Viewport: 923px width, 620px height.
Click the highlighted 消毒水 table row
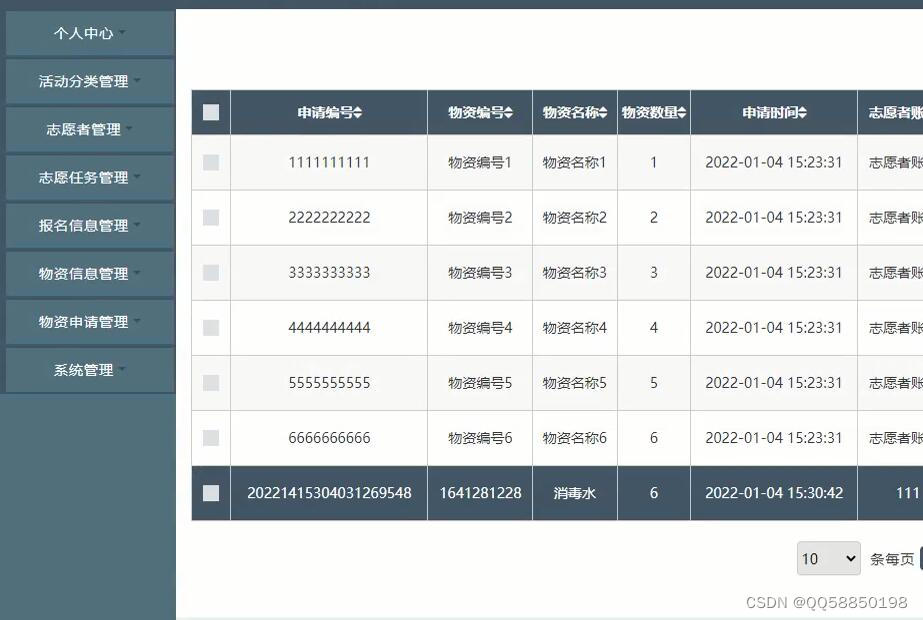tap(574, 492)
